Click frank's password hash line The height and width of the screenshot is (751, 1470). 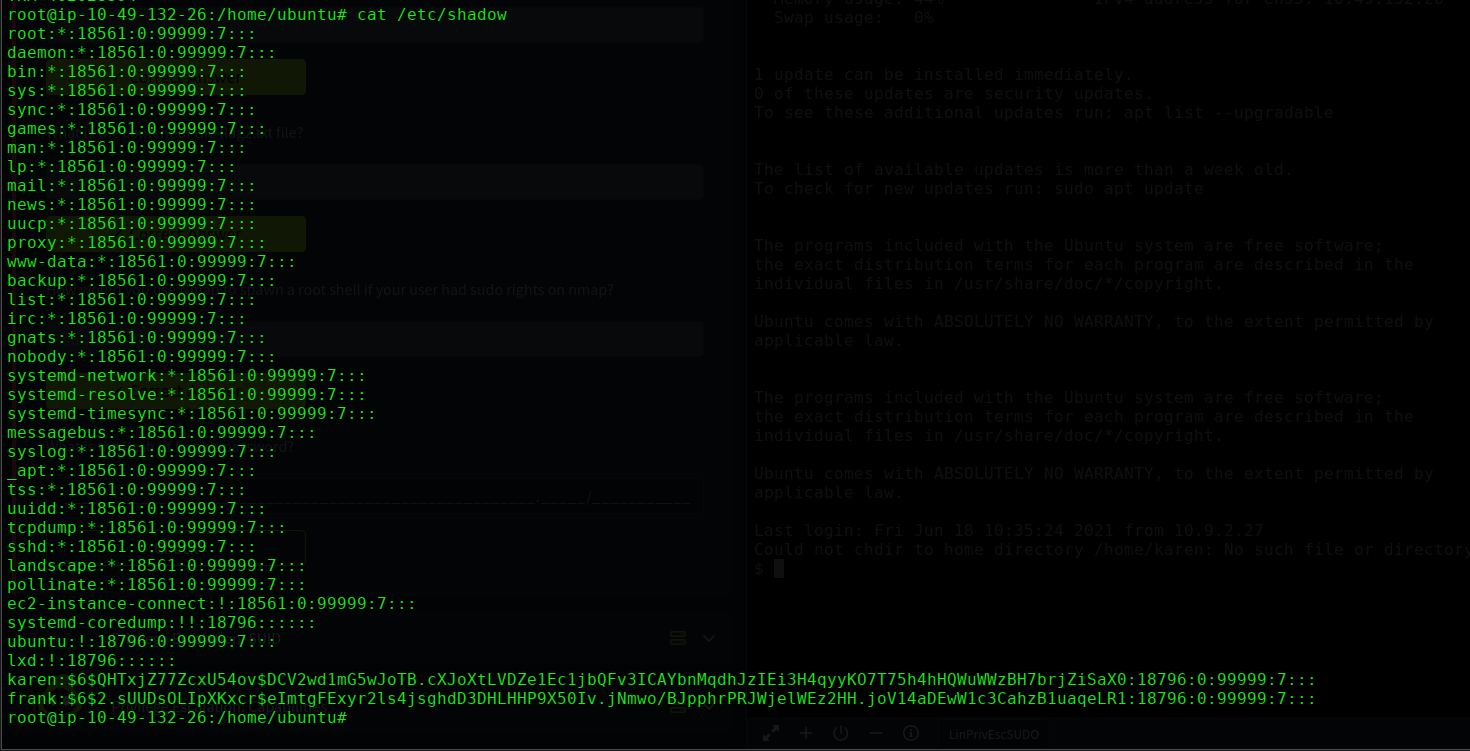[660, 699]
